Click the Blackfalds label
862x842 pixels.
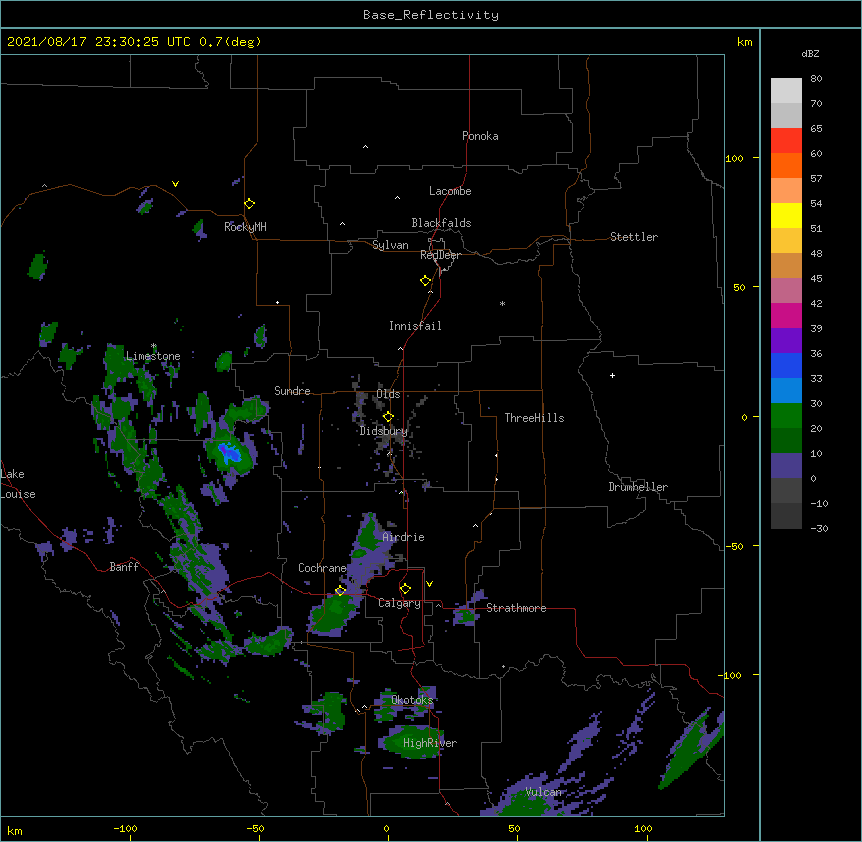pyautogui.click(x=441, y=223)
